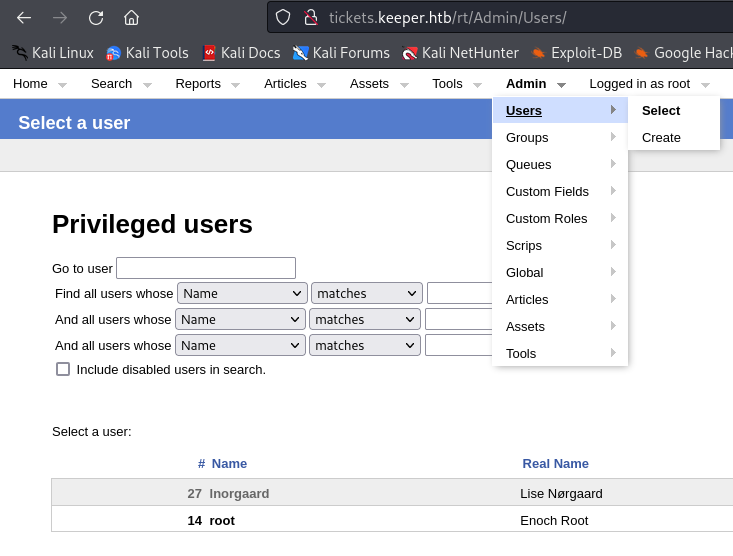The height and width of the screenshot is (556, 733).
Task: Click the browser forward arrow
Action: click(x=60, y=18)
